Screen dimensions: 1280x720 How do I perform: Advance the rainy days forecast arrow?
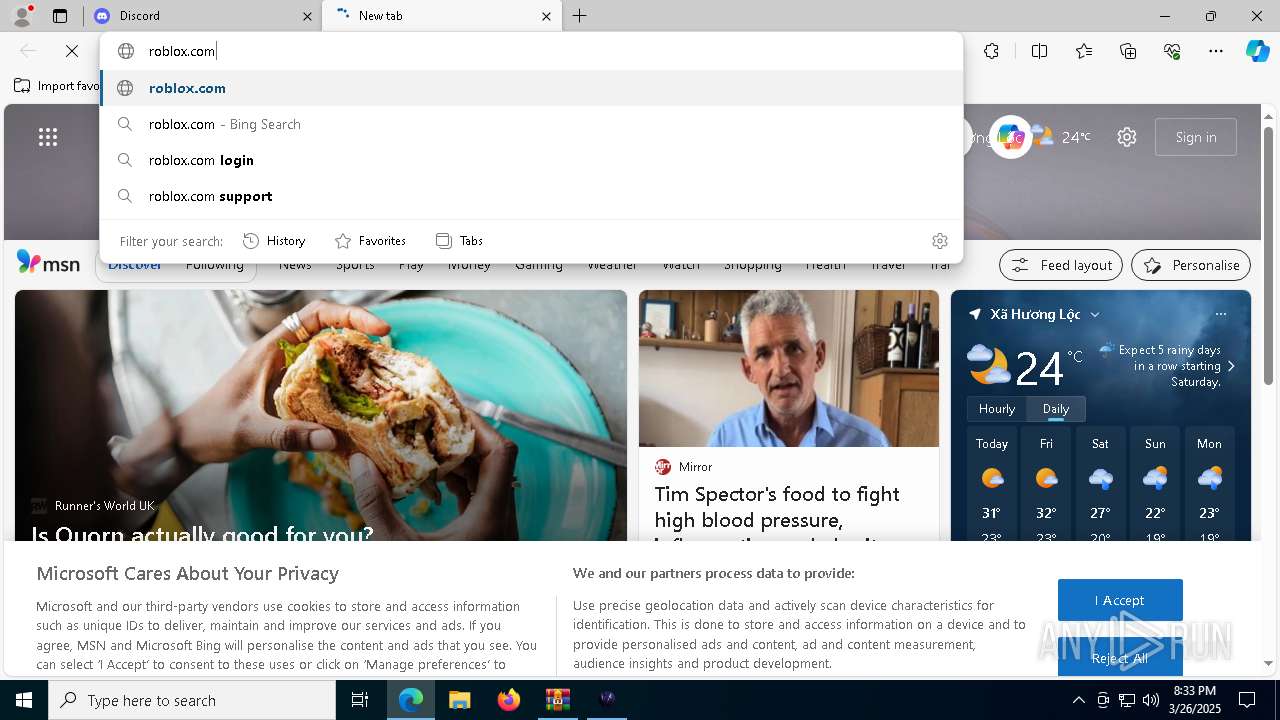click(1231, 366)
